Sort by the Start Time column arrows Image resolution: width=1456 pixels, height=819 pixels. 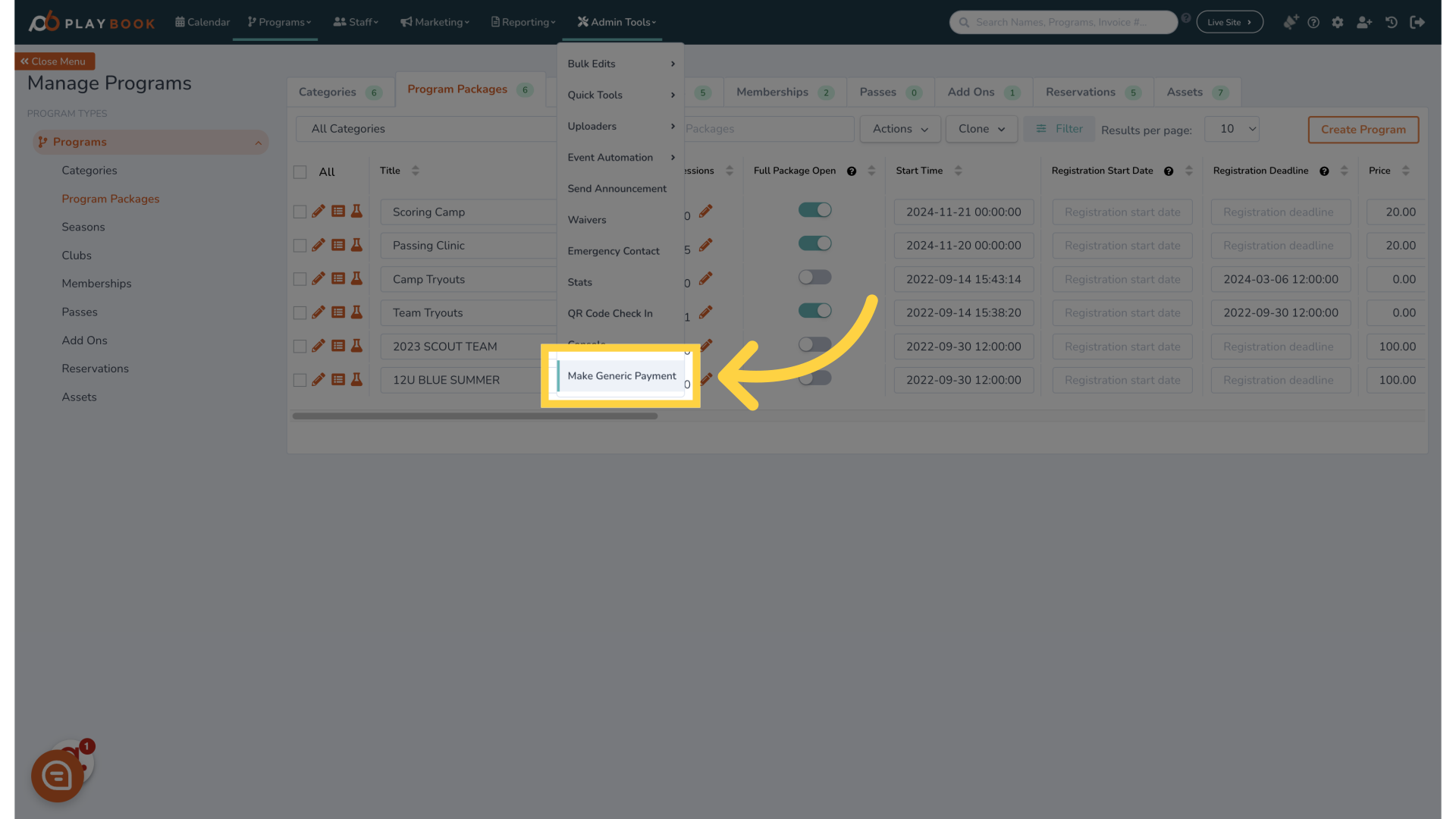(x=959, y=171)
